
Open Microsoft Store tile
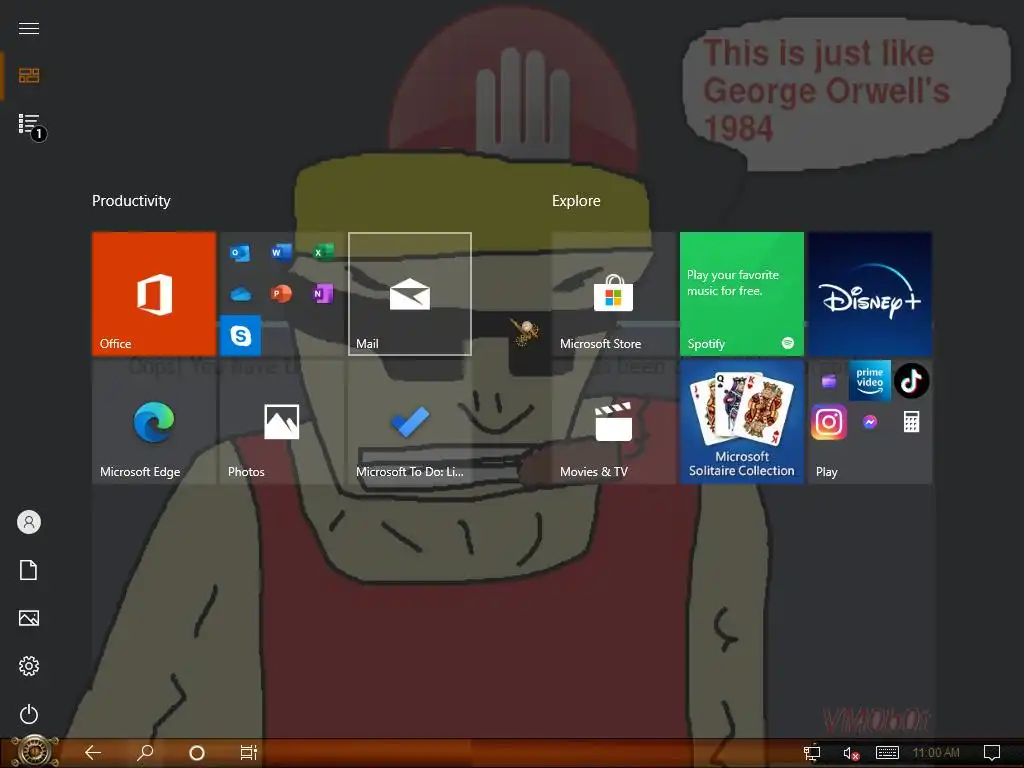[613, 293]
